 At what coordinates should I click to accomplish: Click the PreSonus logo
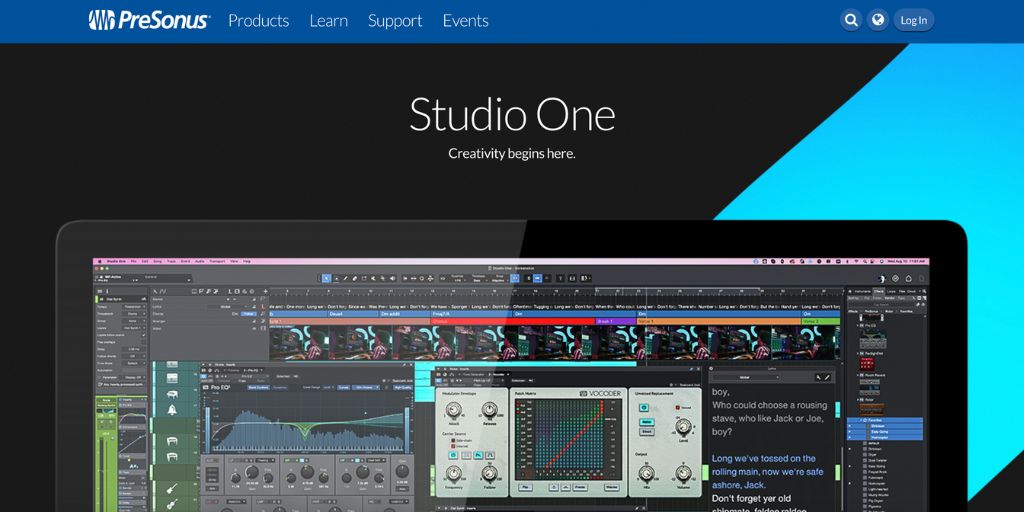point(149,20)
